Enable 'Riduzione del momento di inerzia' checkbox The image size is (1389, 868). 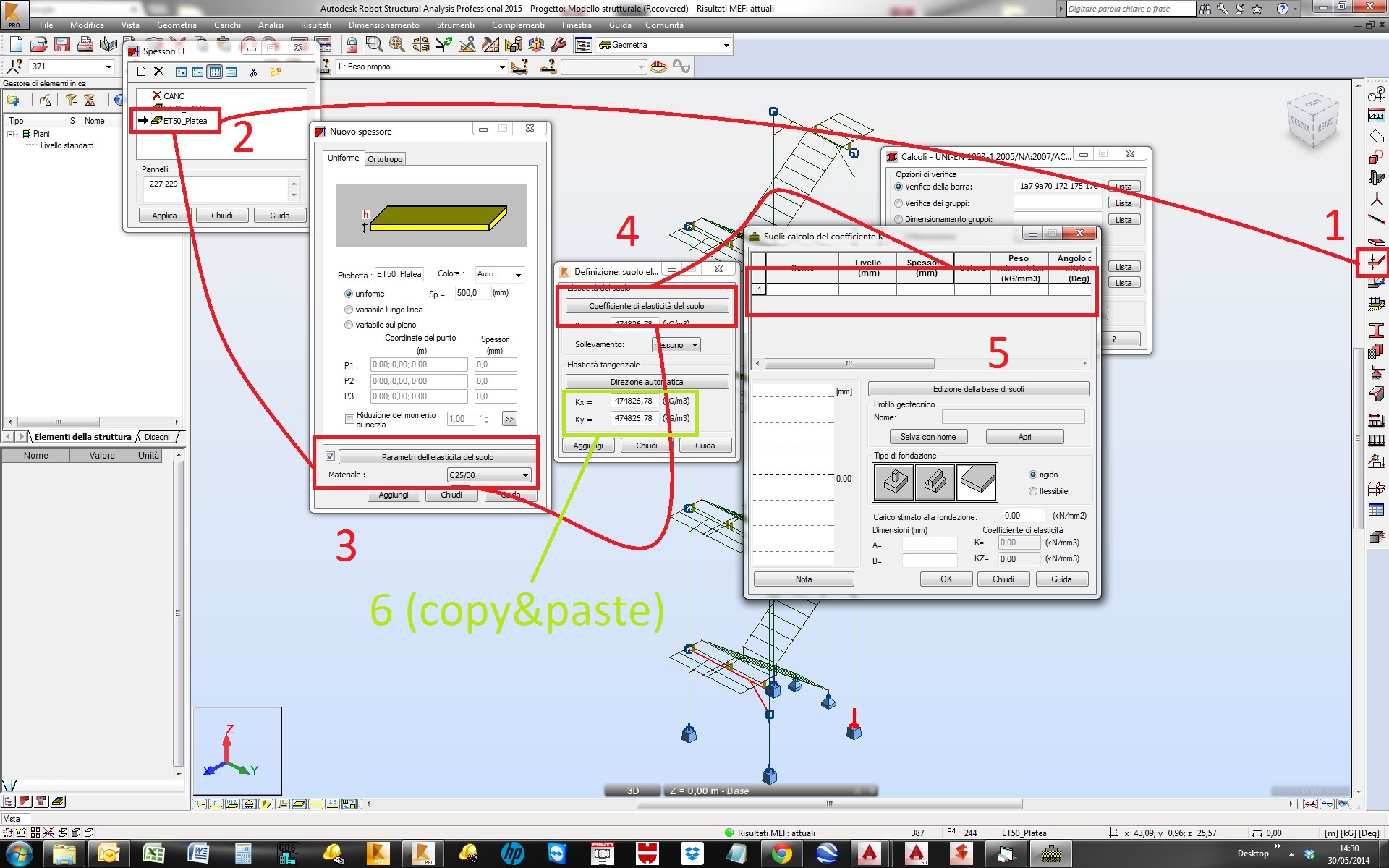tap(350, 419)
